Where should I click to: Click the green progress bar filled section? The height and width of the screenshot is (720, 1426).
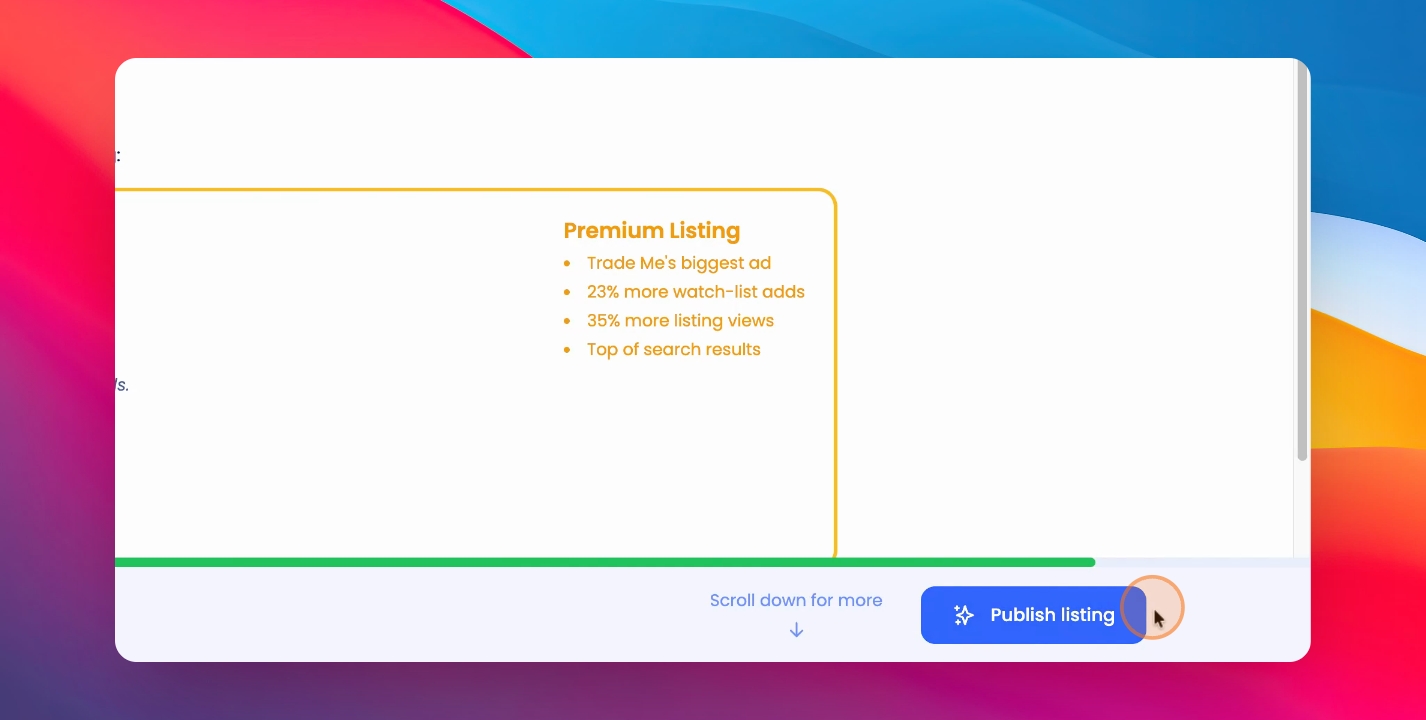click(x=605, y=562)
